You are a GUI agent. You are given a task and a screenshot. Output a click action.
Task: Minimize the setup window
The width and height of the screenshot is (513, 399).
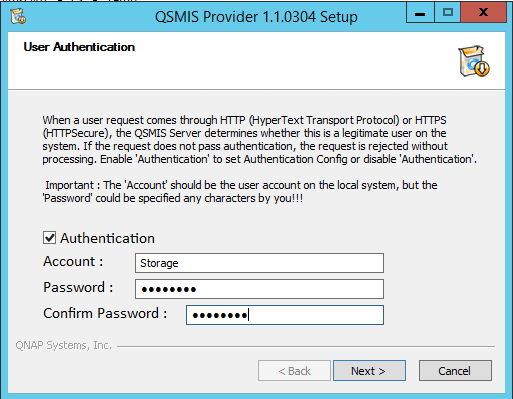[420, 13]
